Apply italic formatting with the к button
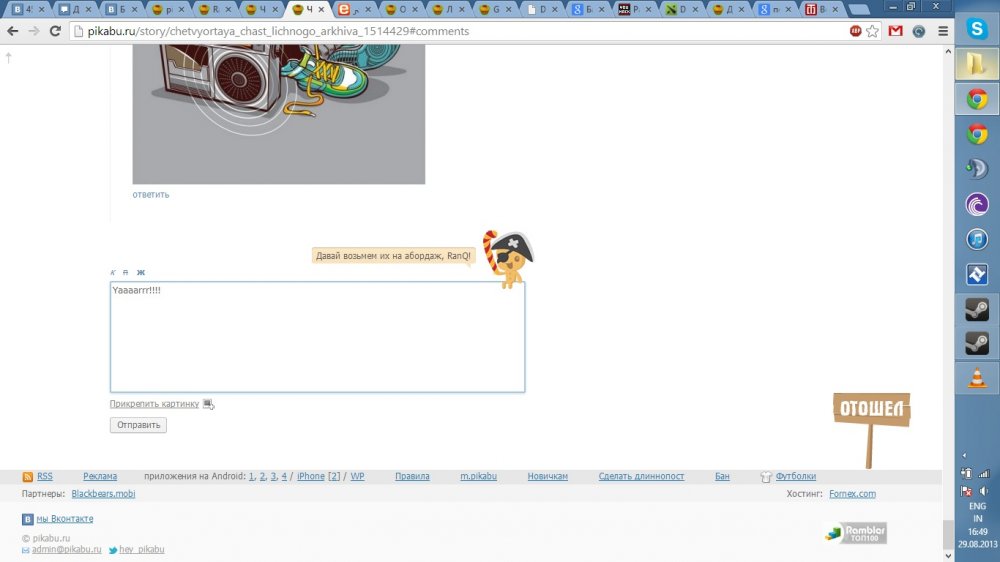 [114, 272]
